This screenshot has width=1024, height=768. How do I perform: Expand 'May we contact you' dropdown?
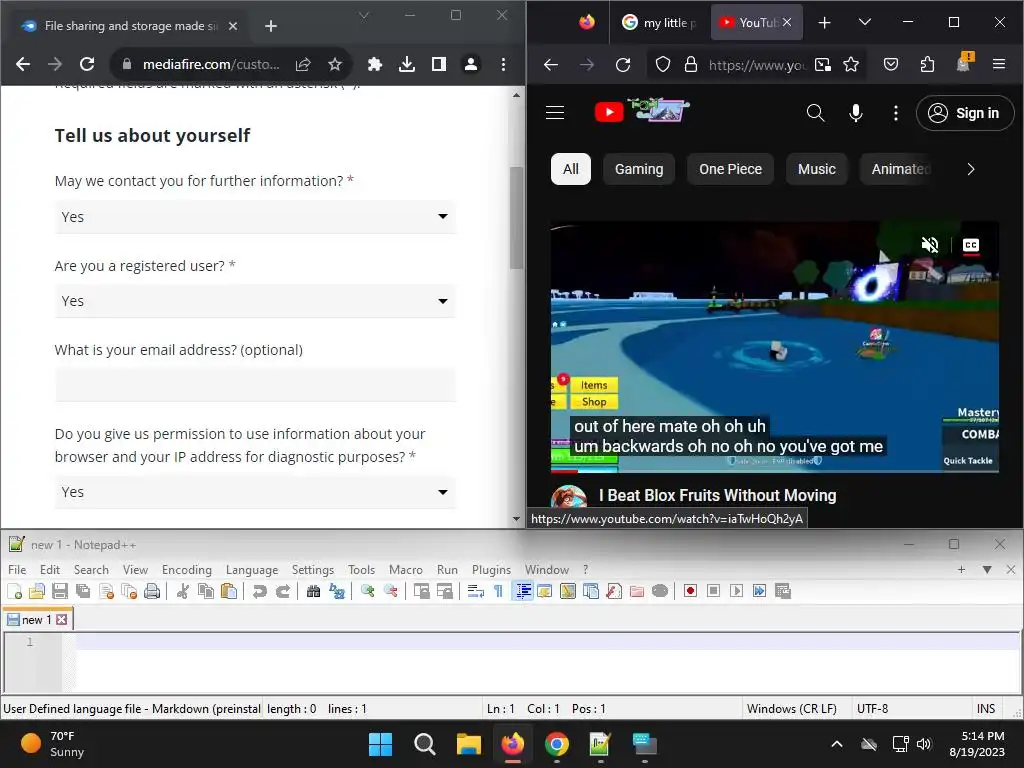pyautogui.click(x=255, y=217)
